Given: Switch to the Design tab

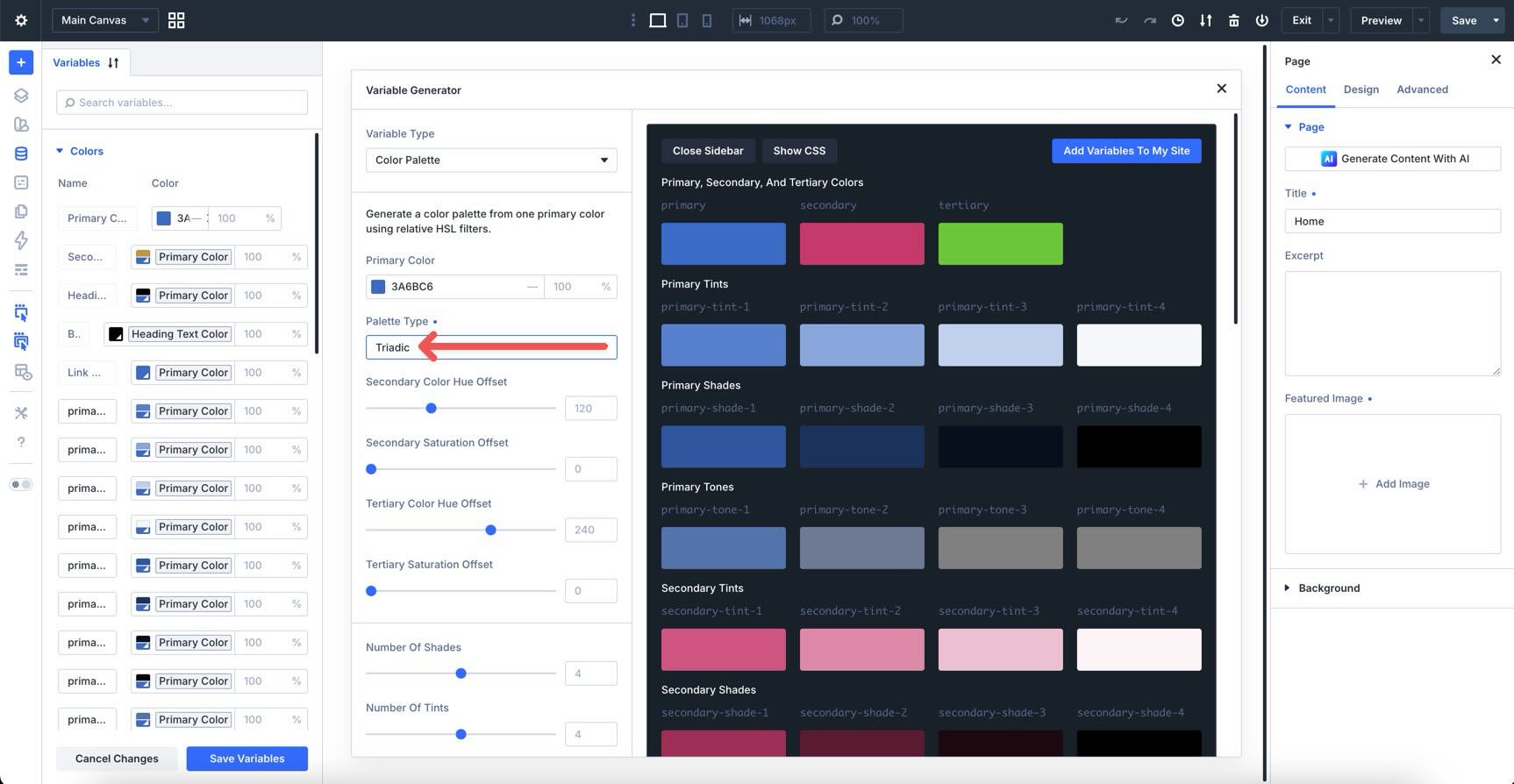Looking at the screenshot, I should (x=1360, y=89).
